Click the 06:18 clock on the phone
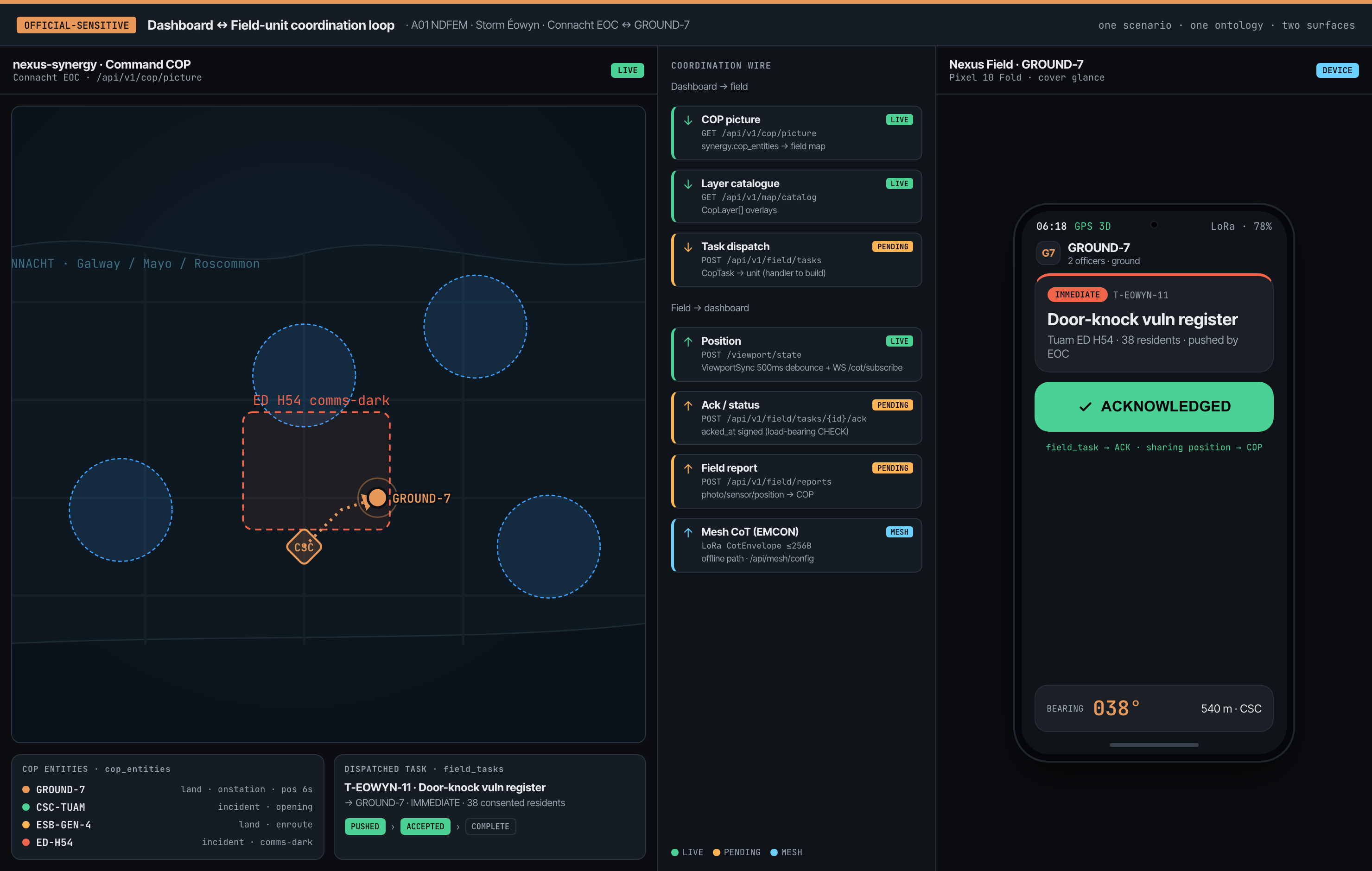The image size is (1372, 871). point(1051,227)
